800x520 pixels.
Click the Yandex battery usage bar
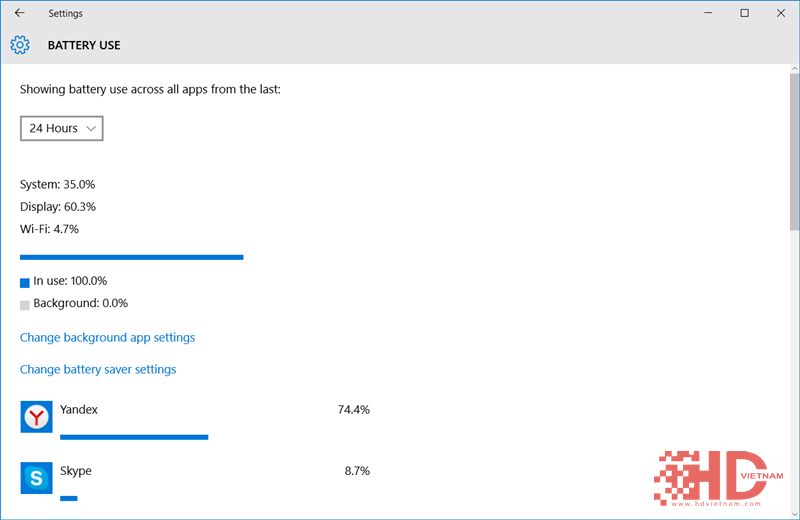click(134, 437)
